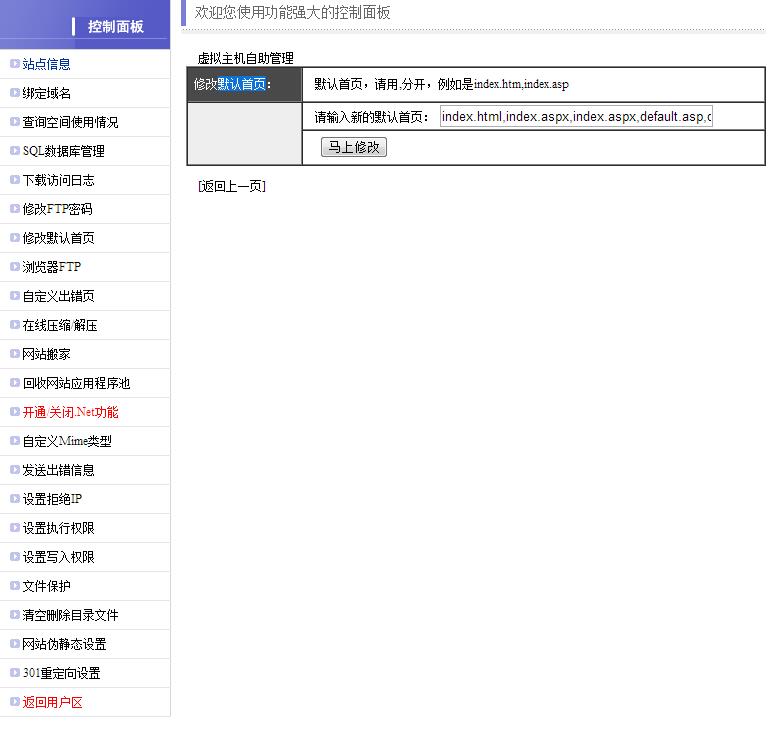Follow the [返回上一页] link
This screenshot has width=776, height=731.
232,186
